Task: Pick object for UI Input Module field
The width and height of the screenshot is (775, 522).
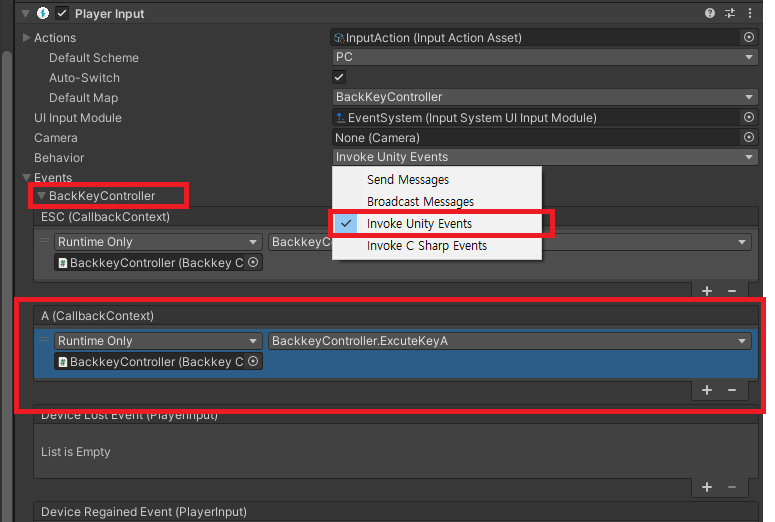Action: click(x=749, y=117)
